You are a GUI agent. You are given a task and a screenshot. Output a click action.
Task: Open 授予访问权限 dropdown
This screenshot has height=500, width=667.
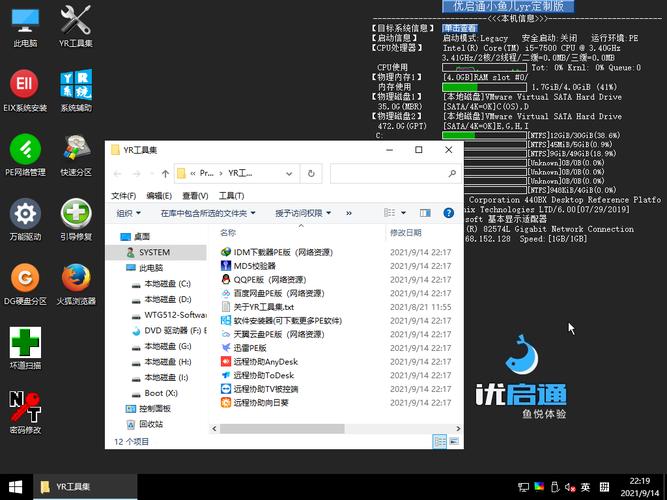click(303, 213)
